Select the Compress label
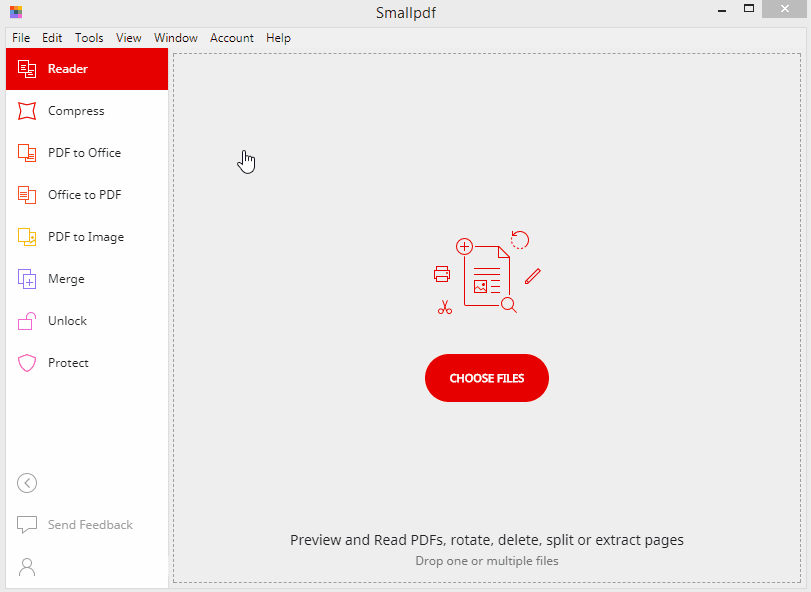 (x=76, y=111)
